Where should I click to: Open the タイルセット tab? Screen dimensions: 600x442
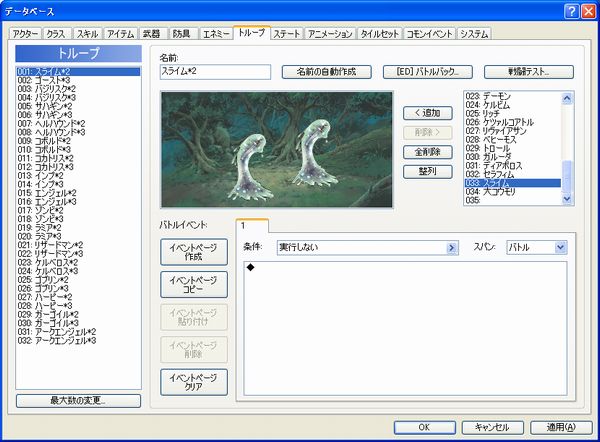tap(380, 34)
